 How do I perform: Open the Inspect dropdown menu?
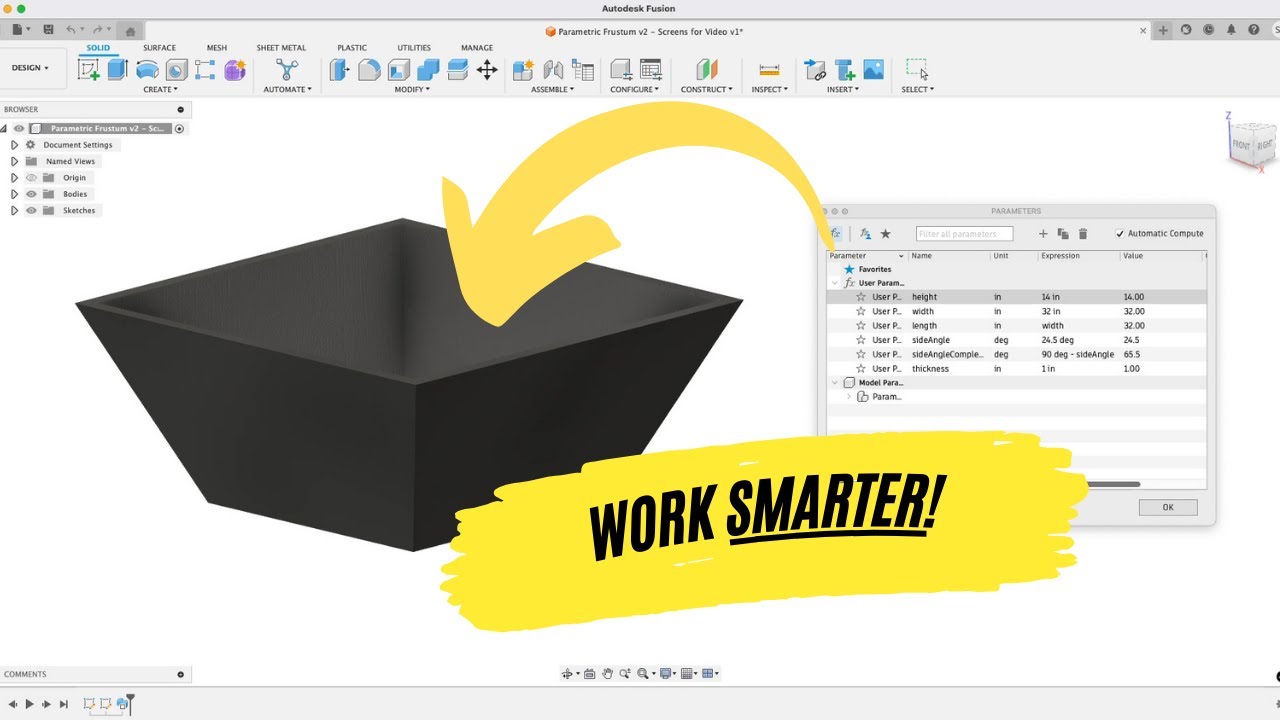coord(769,89)
